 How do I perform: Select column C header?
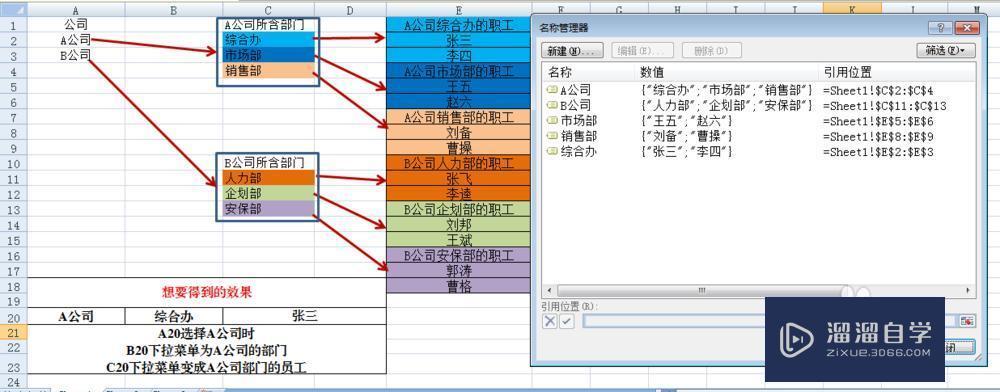268,10
